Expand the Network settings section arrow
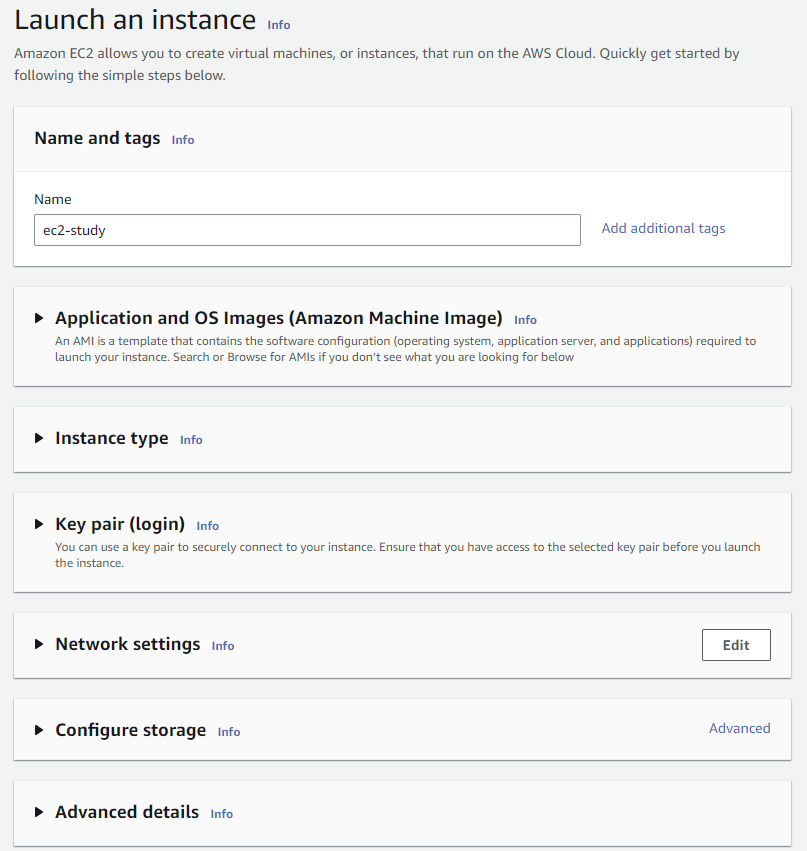This screenshot has height=851, width=807. click(x=39, y=644)
